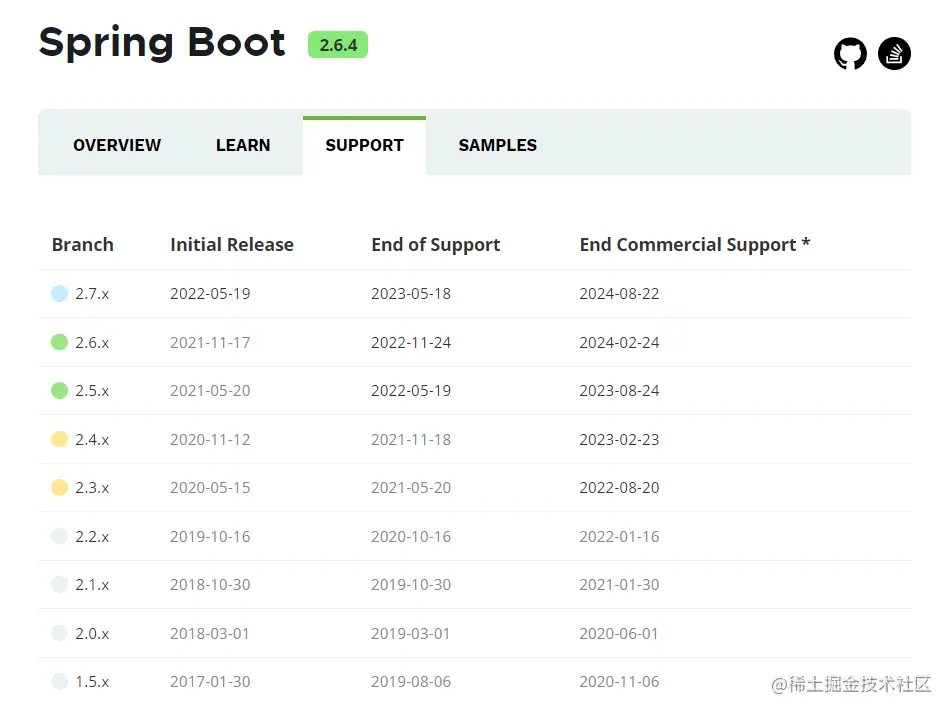
Task: Open the LEARN tab
Action: (243, 145)
